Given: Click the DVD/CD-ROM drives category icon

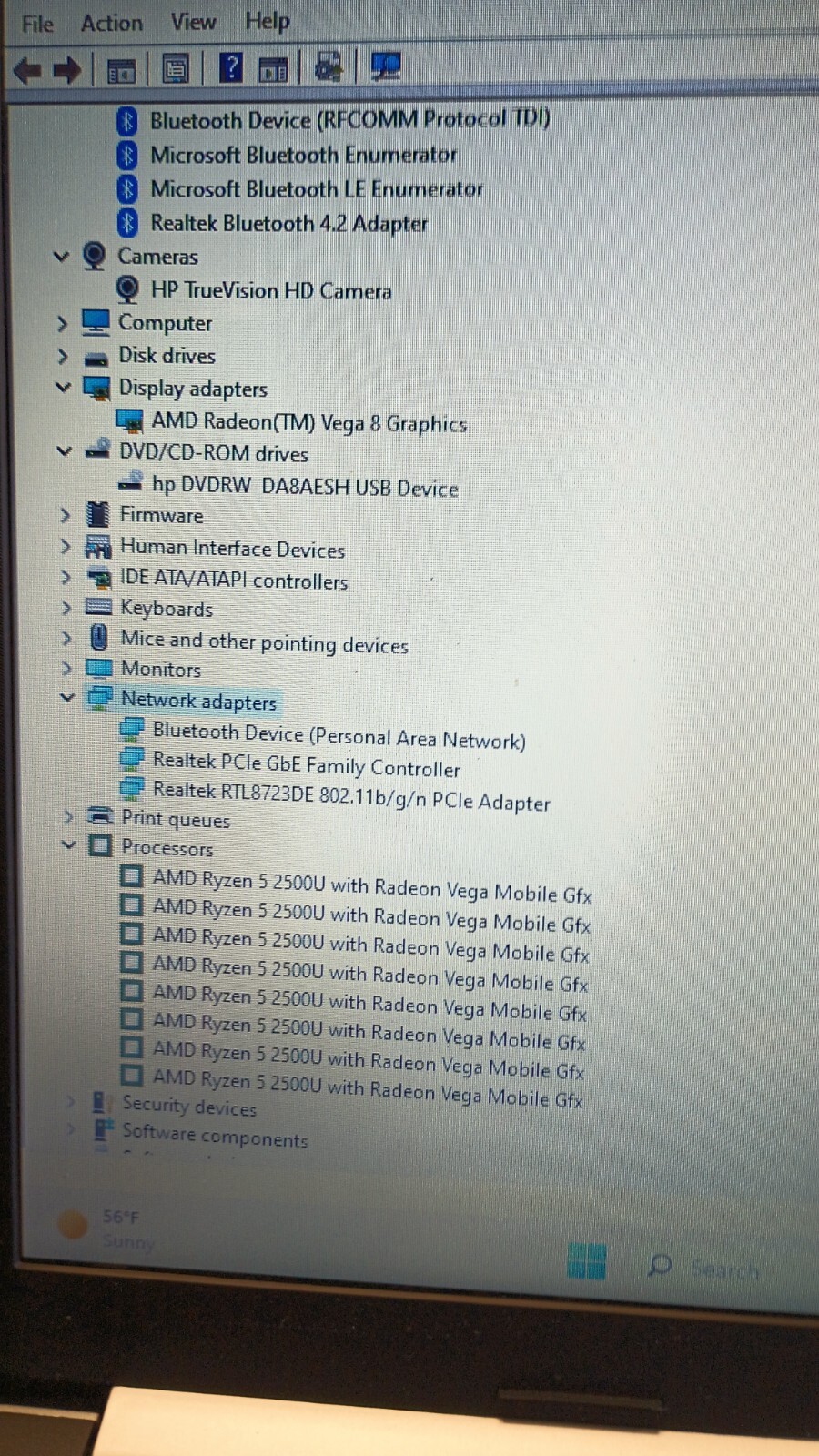Looking at the screenshot, I should (97, 450).
